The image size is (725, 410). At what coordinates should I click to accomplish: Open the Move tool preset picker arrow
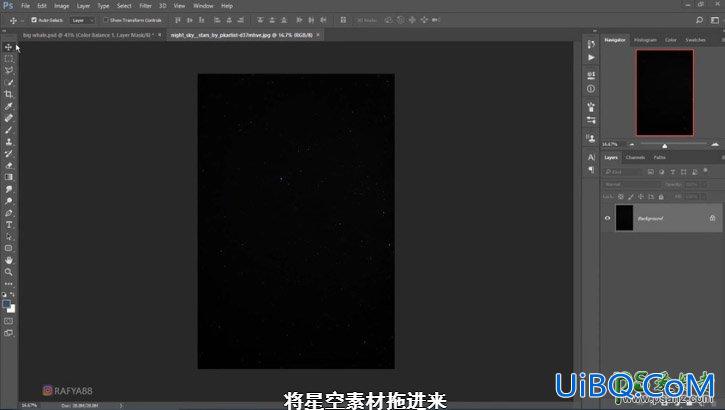(x=22, y=21)
